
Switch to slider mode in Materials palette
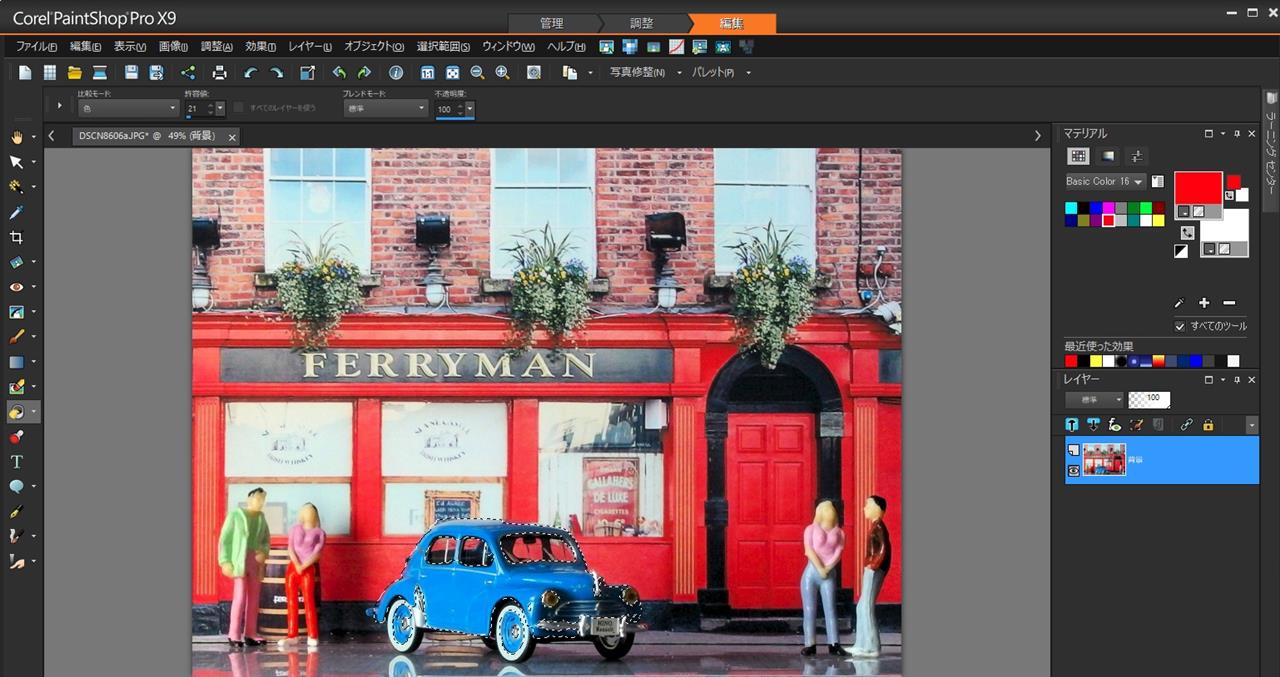pos(1136,156)
